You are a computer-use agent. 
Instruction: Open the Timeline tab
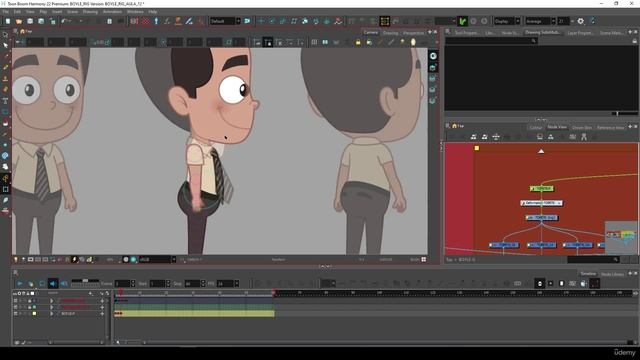tap(588, 273)
